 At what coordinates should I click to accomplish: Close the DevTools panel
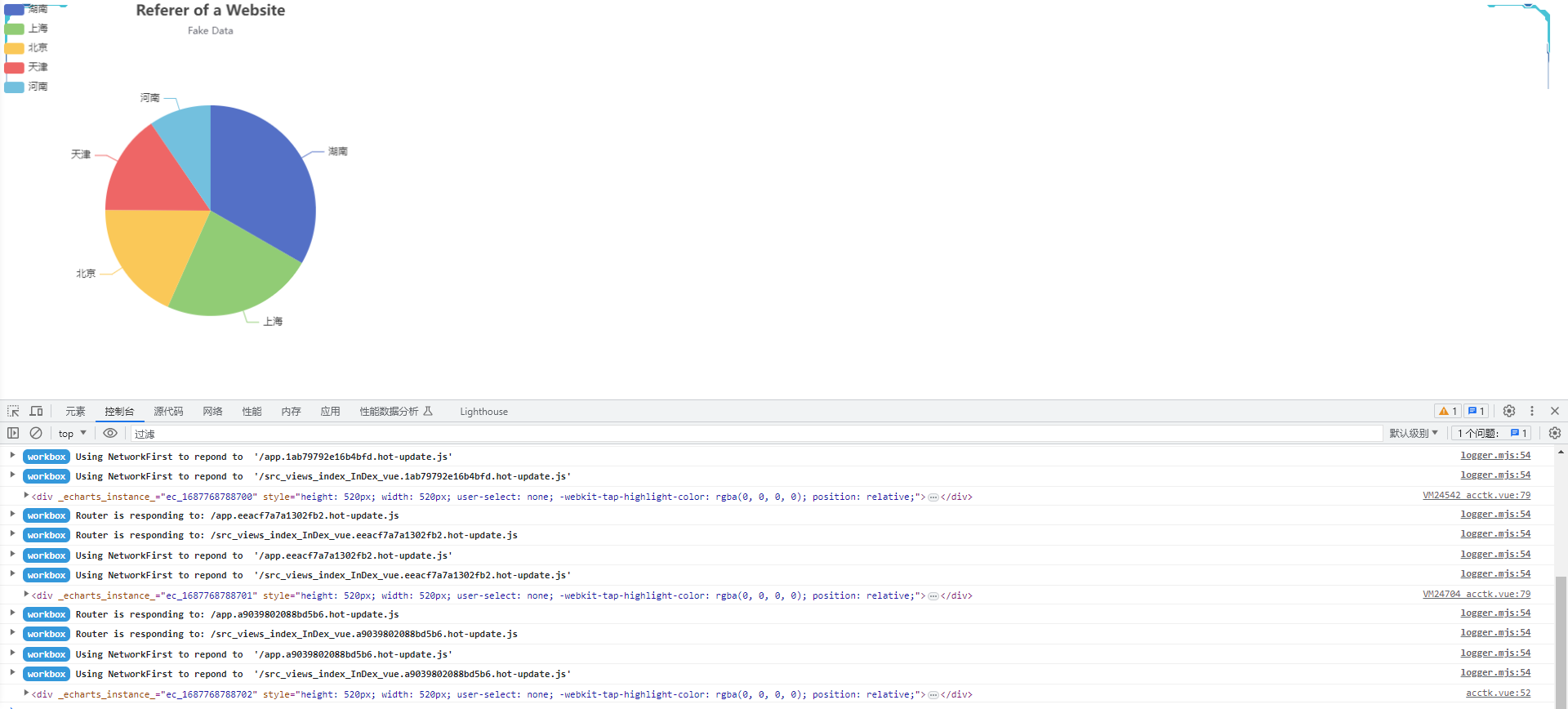pos(1555,411)
